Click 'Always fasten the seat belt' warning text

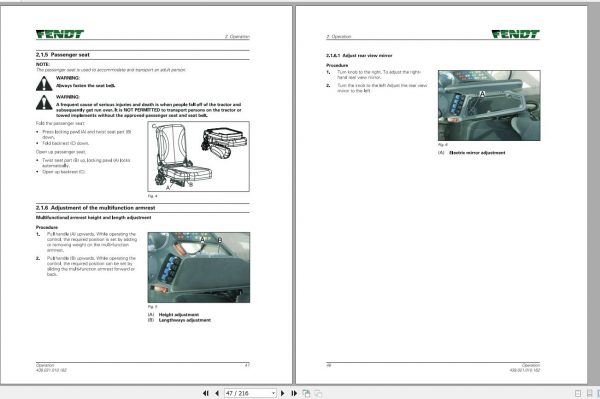[86, 86]
